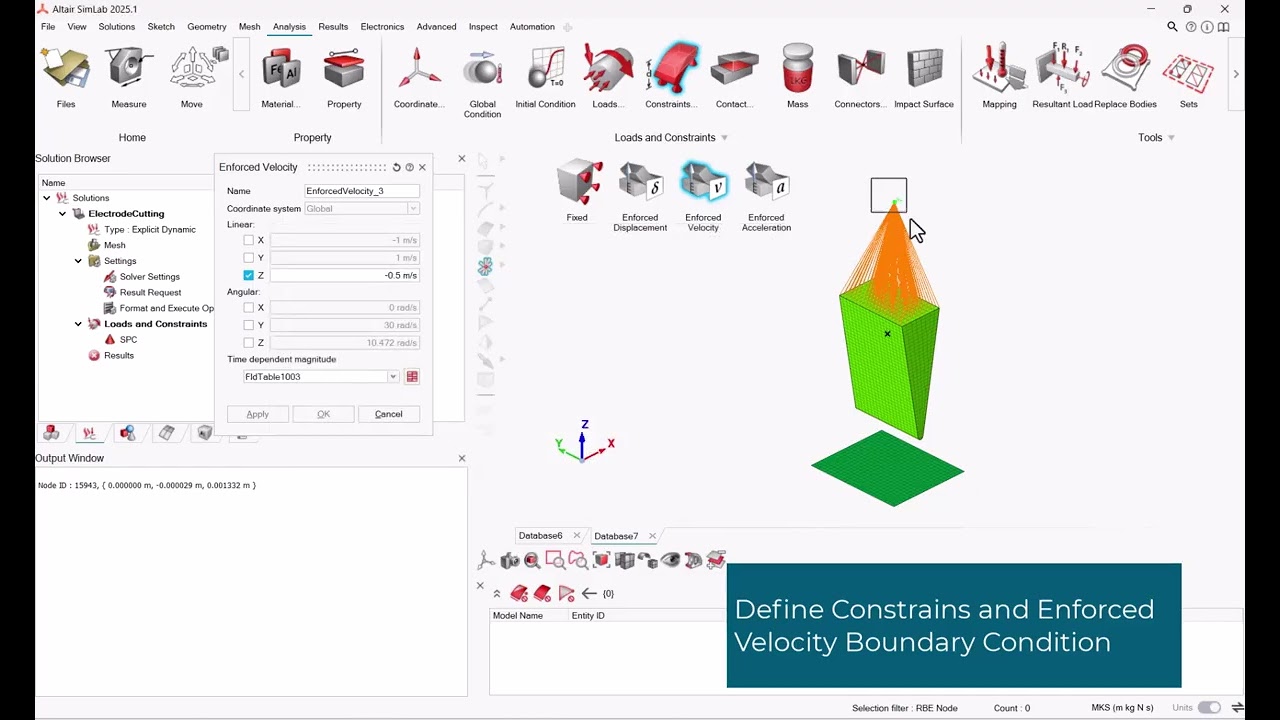Select the SPC tree item

[x=128, y=340]
